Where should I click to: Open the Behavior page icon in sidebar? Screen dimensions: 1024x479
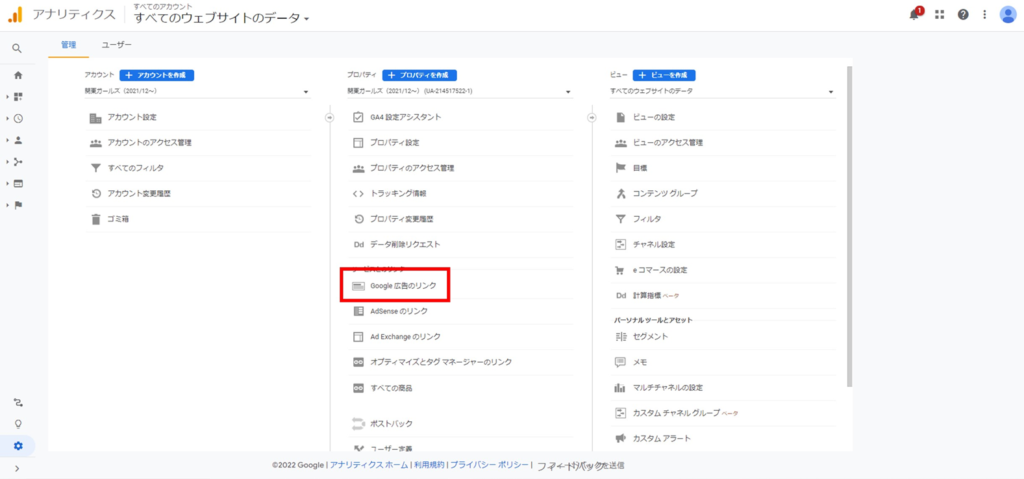coord(18,184)
